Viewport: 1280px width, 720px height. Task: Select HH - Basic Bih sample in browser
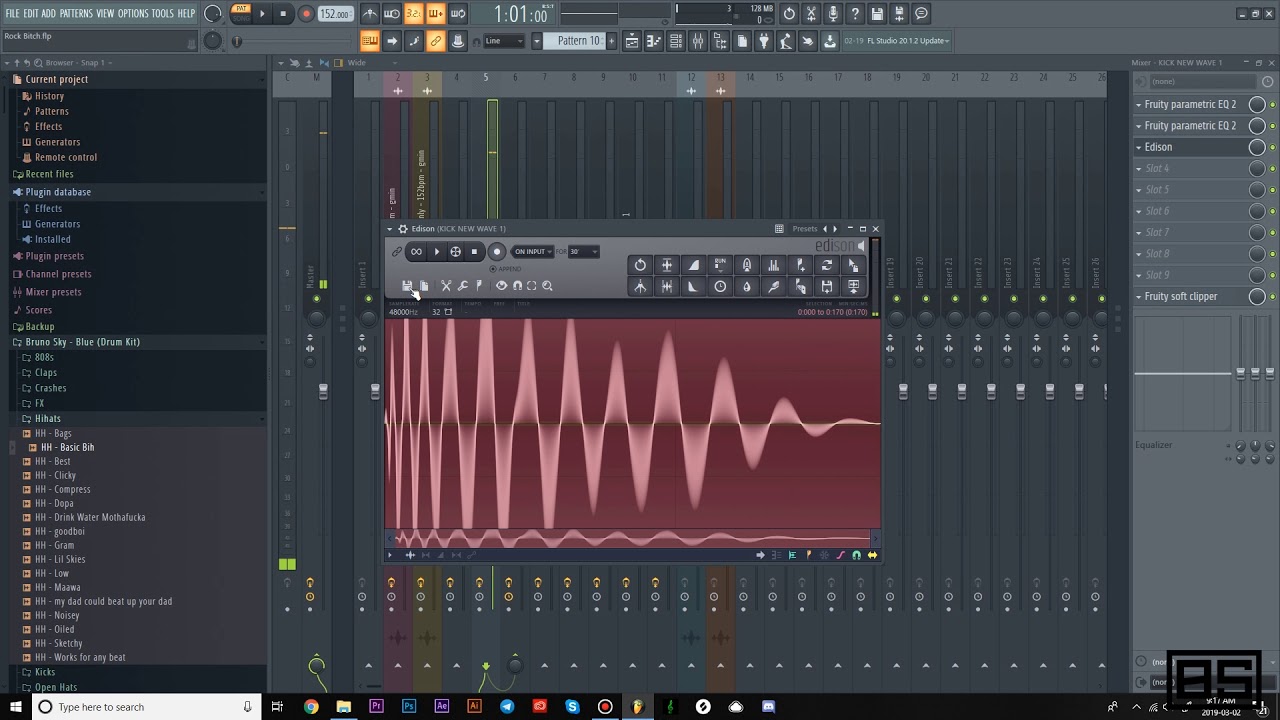(x=67, y=447)
